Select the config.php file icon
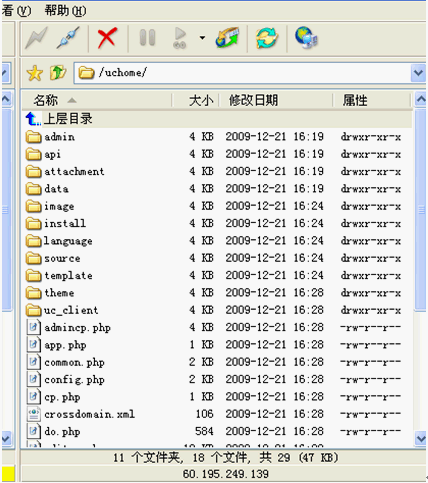428x483 pixels. point(34,379)
